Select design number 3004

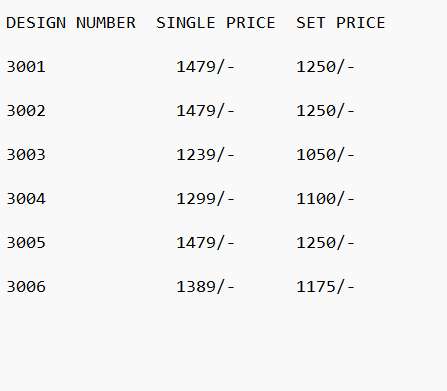pyautogui.click(x=26, y=199)
